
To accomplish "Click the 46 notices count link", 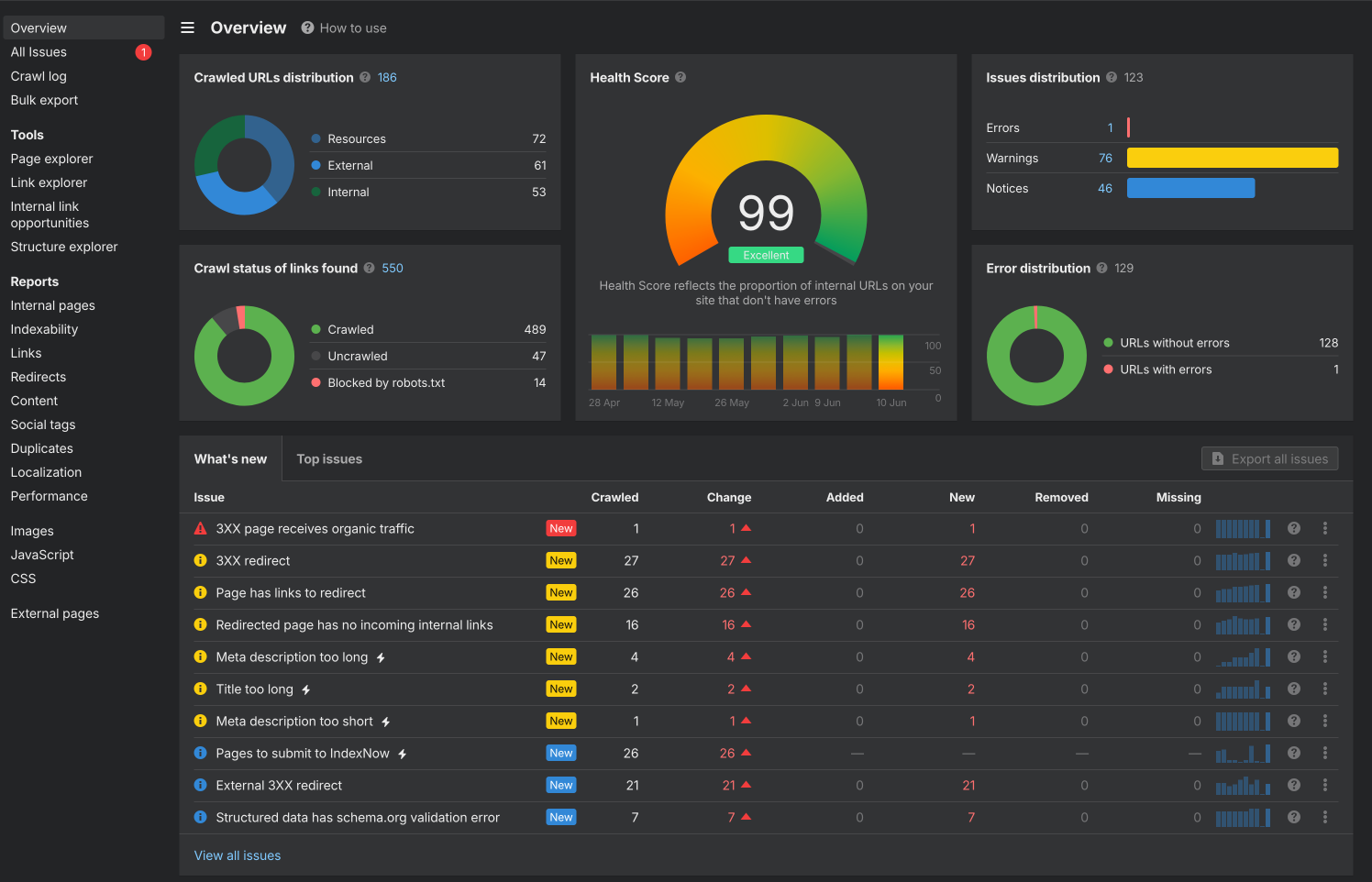I will pos(1105,188).
